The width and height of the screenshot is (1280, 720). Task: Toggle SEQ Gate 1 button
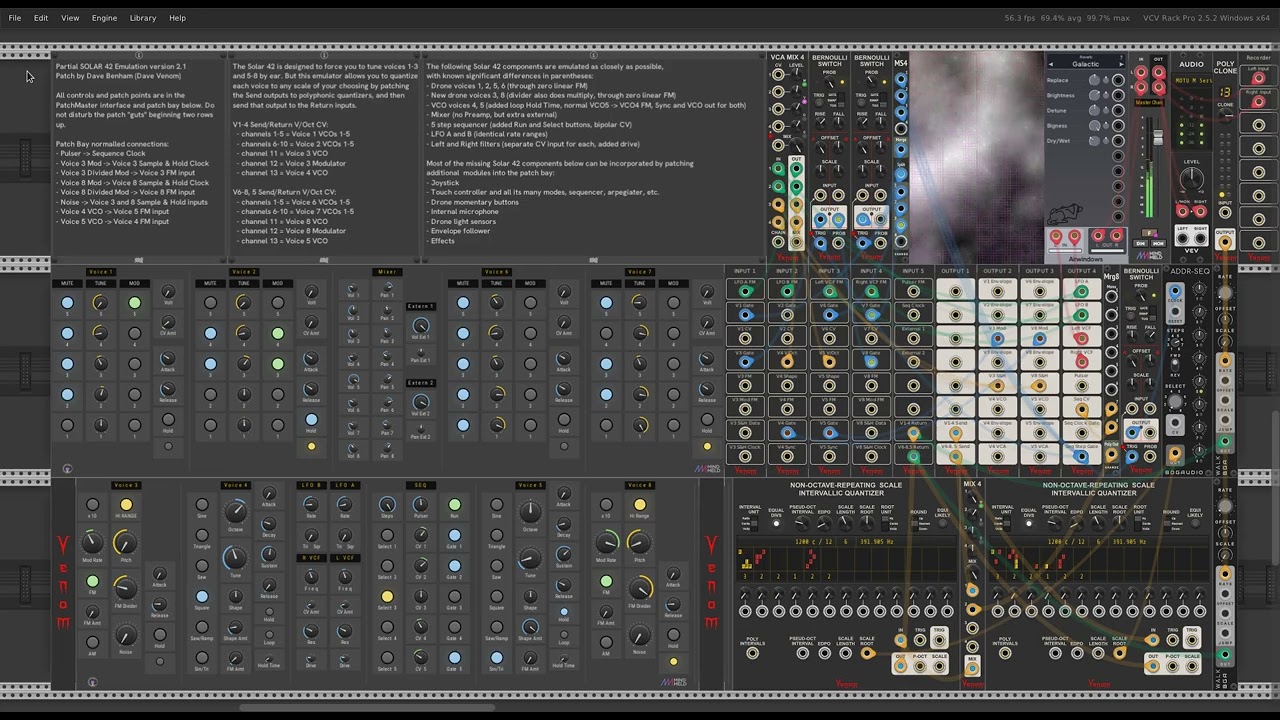point(454,536)
